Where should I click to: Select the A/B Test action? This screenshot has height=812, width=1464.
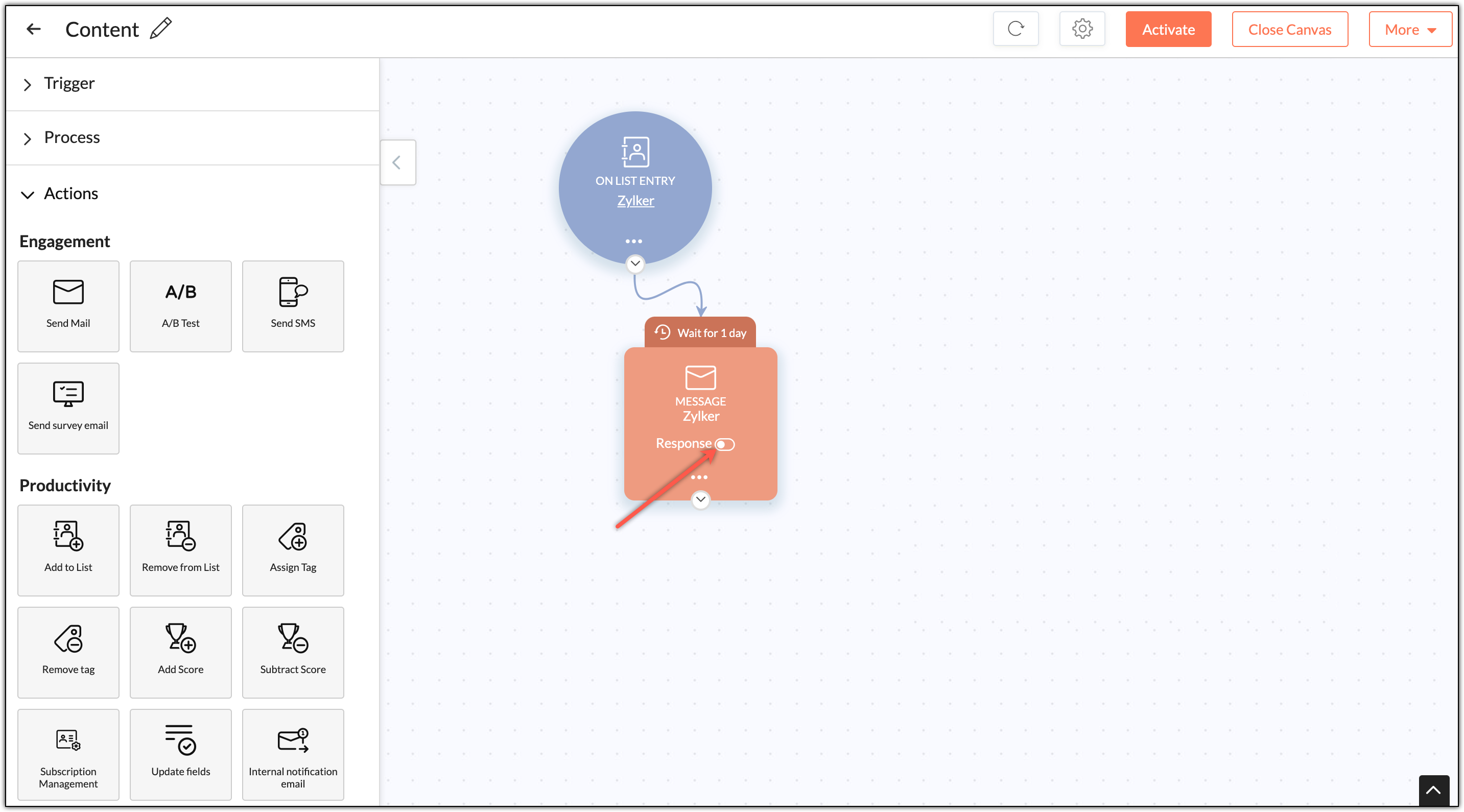click(x=181, y=306)
